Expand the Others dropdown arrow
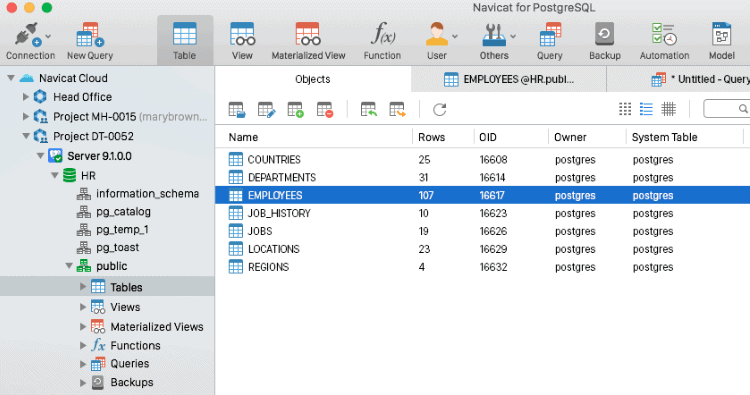This screenshot has height=395, width=750. pyautogui.click(x=513, y=36)
